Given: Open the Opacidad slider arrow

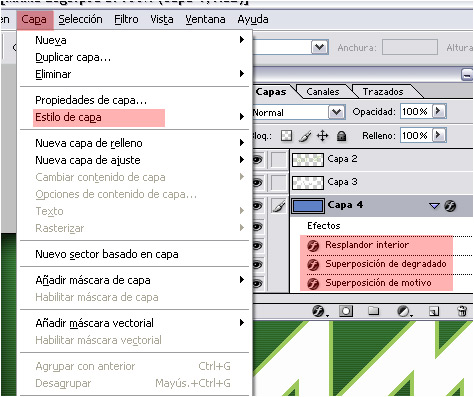Looking at the screenshot, I should click(x=439, y=111).
